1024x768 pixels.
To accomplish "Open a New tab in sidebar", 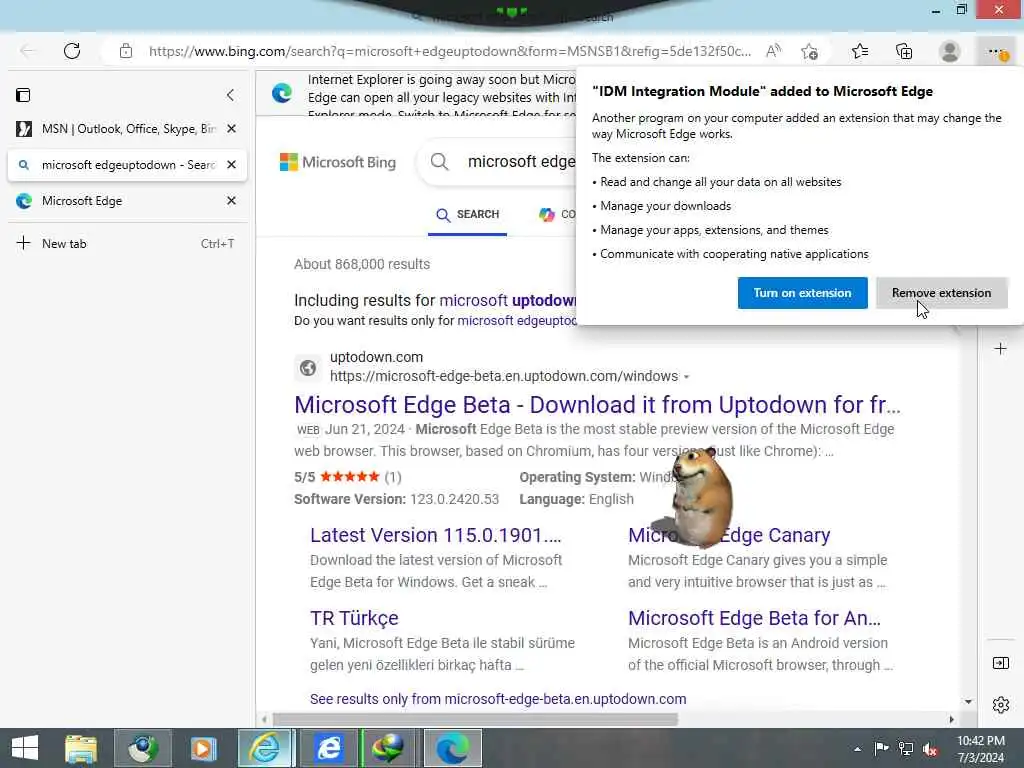I will (x=125, y=244).
